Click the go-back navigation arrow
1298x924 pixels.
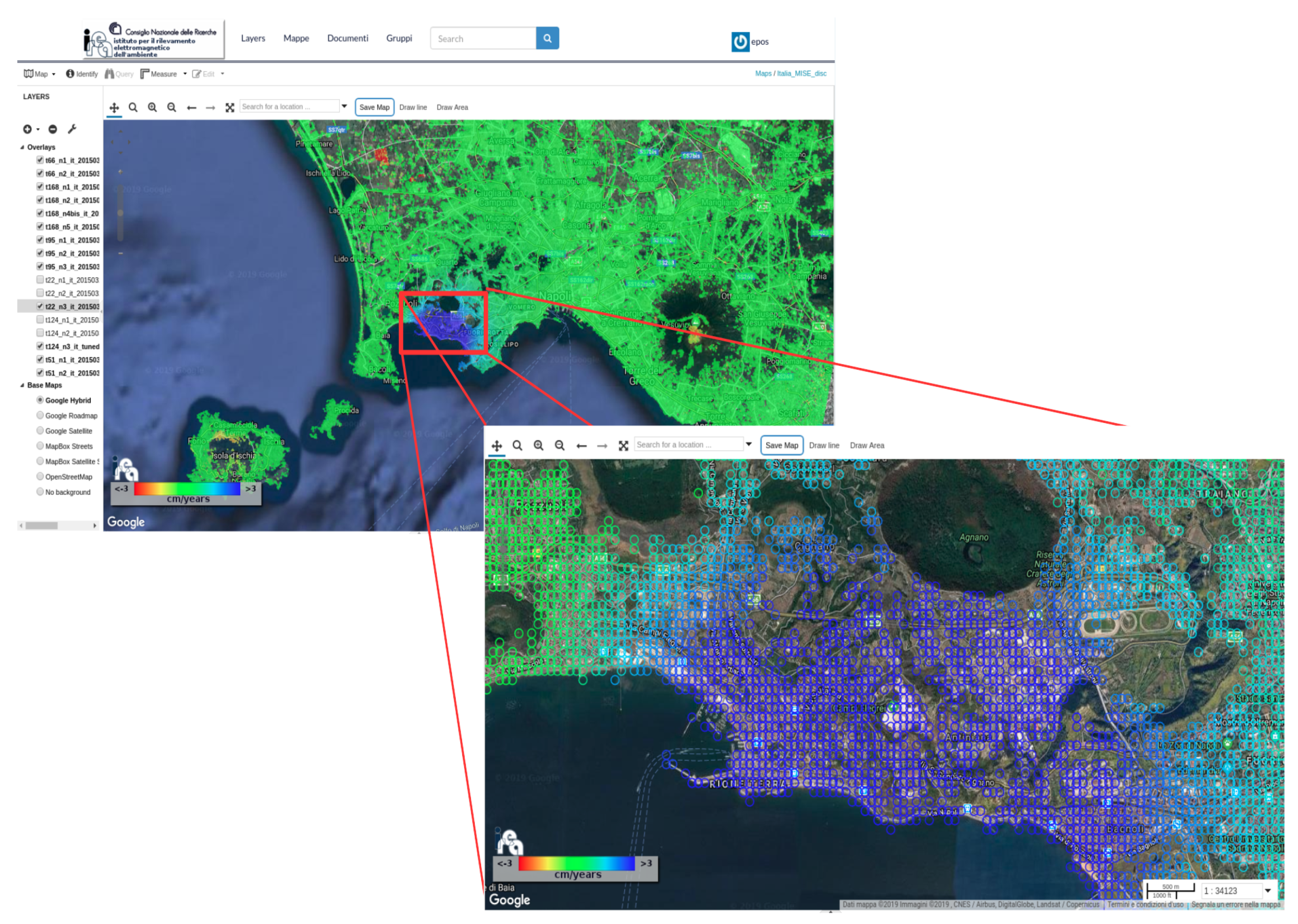click(x=191, y=107)
